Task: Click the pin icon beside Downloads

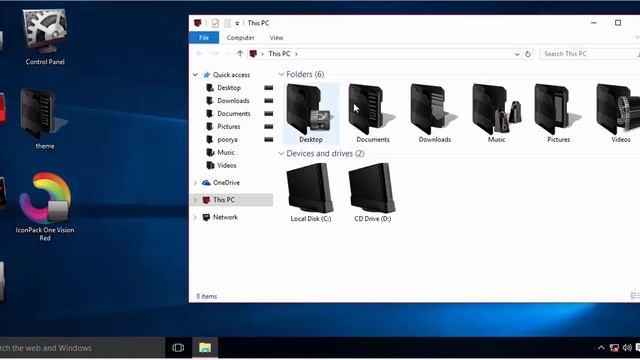Action: pos(268,101)
